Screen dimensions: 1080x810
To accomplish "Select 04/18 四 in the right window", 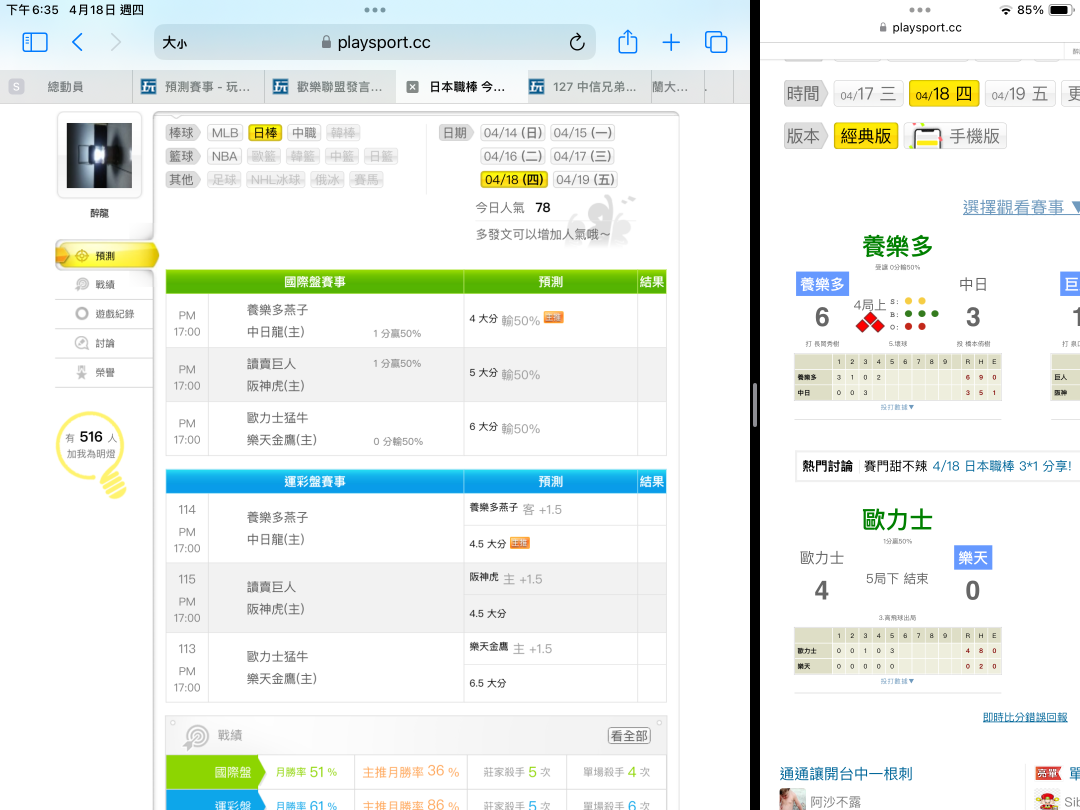I will (944, 94).
